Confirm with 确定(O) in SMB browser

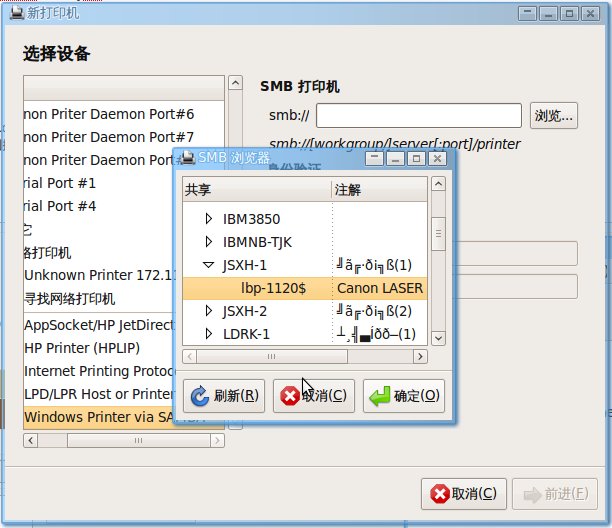tap(404, 396)
